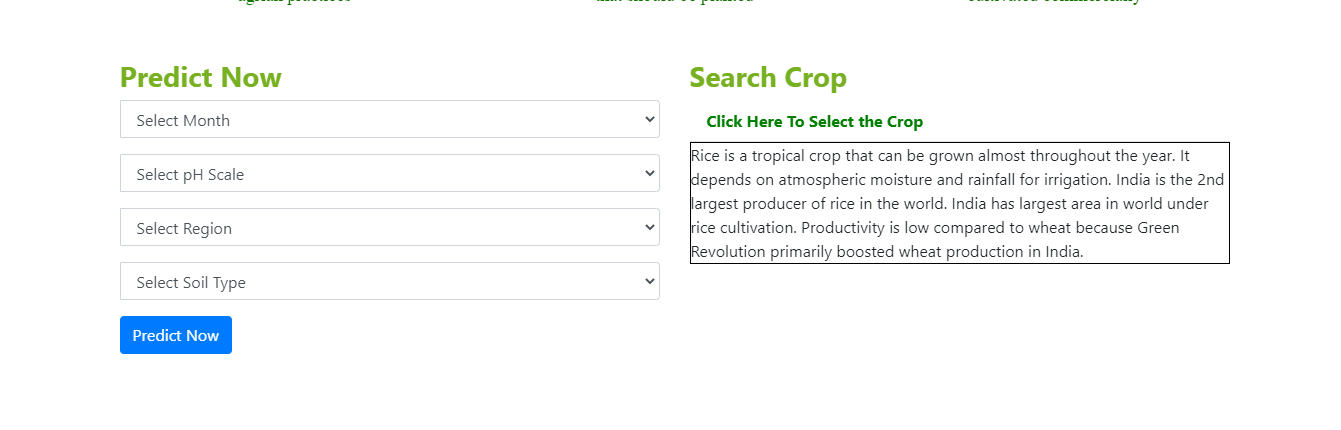Click inside the rice description box

[x=959, y=203]
